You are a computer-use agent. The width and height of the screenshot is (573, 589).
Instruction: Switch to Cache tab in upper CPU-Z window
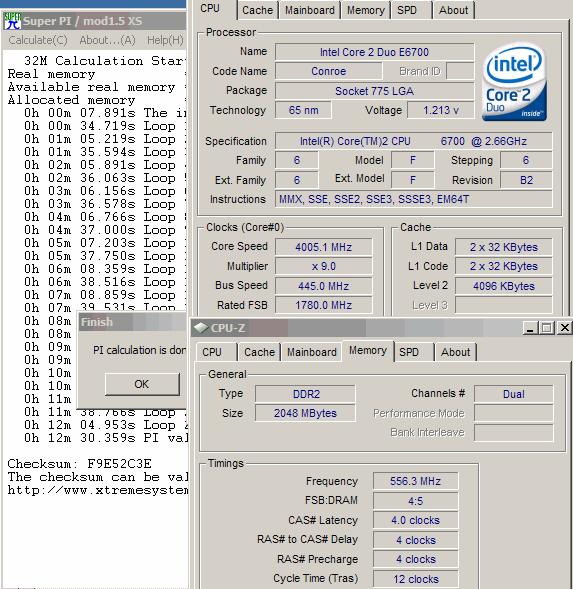(x=257, y=10)
